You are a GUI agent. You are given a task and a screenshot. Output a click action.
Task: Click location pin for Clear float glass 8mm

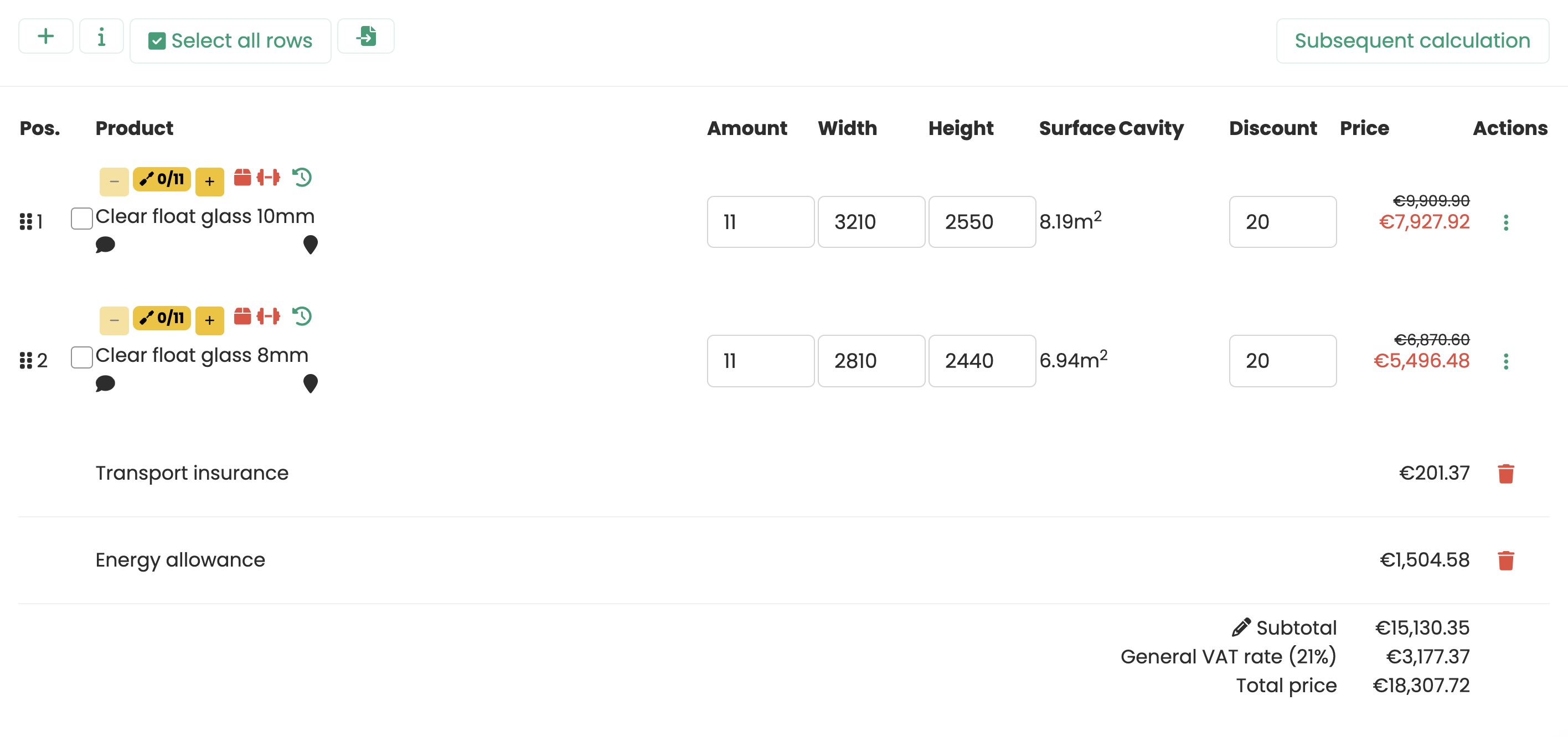(311, 383)
